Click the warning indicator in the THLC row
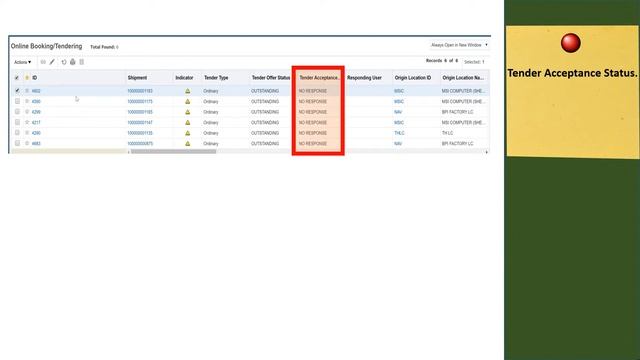Viewport: 640px width, 360px height. [188, 133]
